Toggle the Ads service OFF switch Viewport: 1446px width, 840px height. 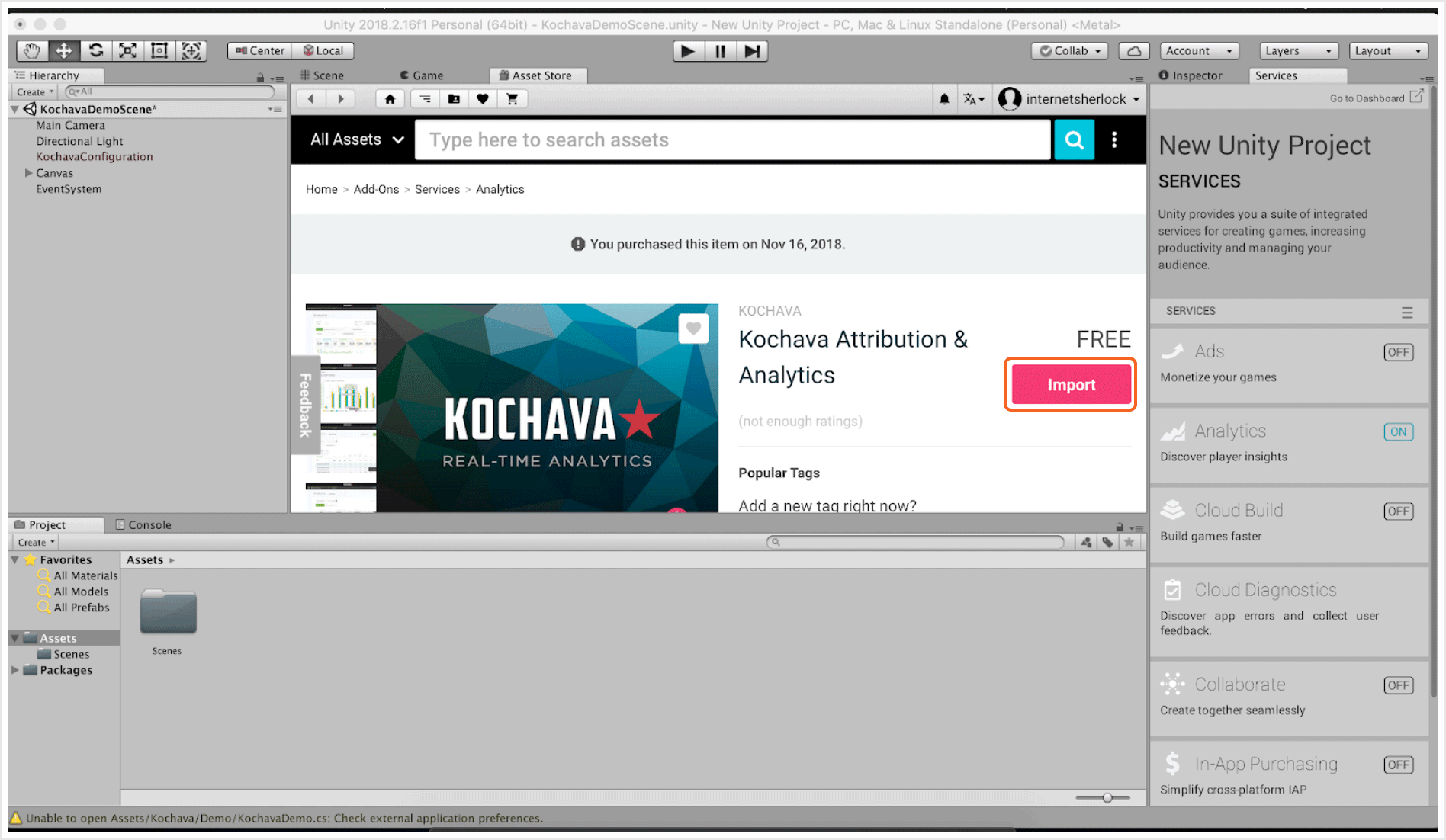pos(1399,352)
